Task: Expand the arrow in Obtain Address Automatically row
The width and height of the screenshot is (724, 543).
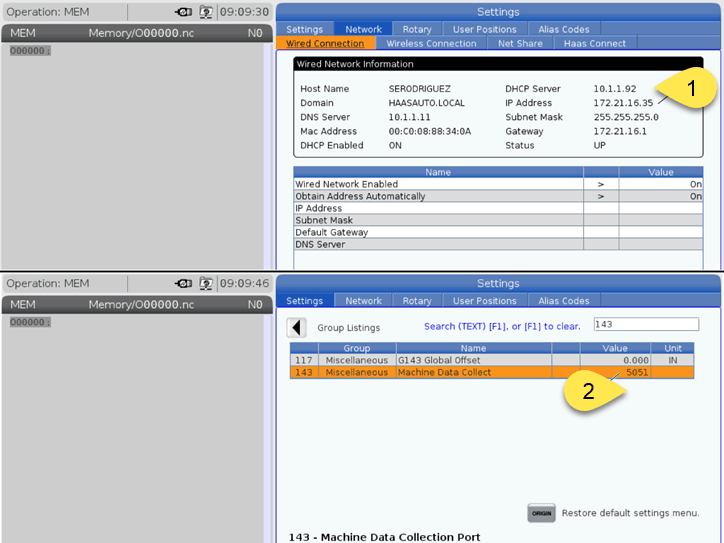Action: 600,196
